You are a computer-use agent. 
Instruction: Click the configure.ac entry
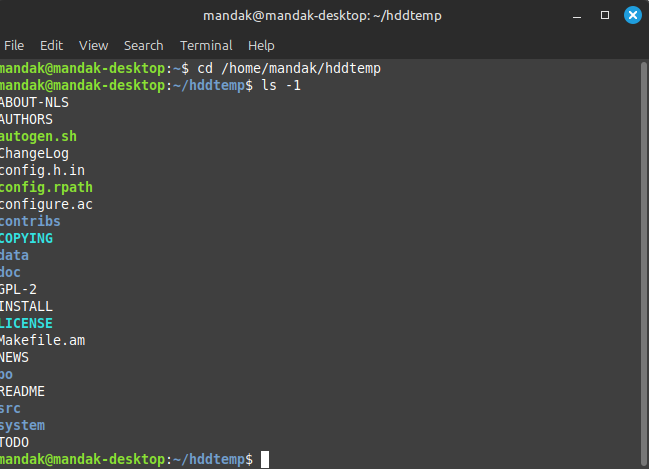(x=46, y=204)
